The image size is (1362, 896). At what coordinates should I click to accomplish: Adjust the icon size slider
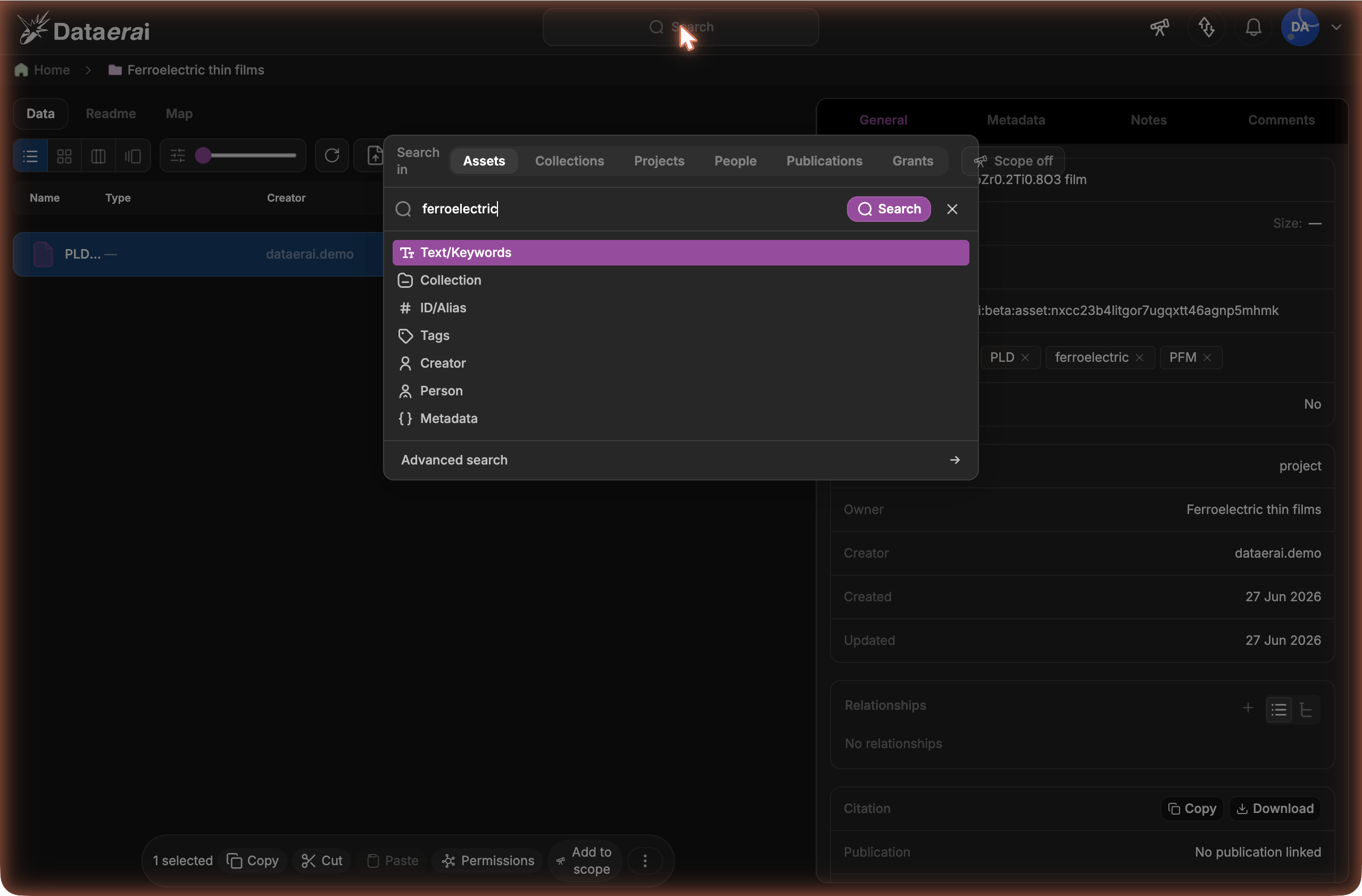(246, 155)
